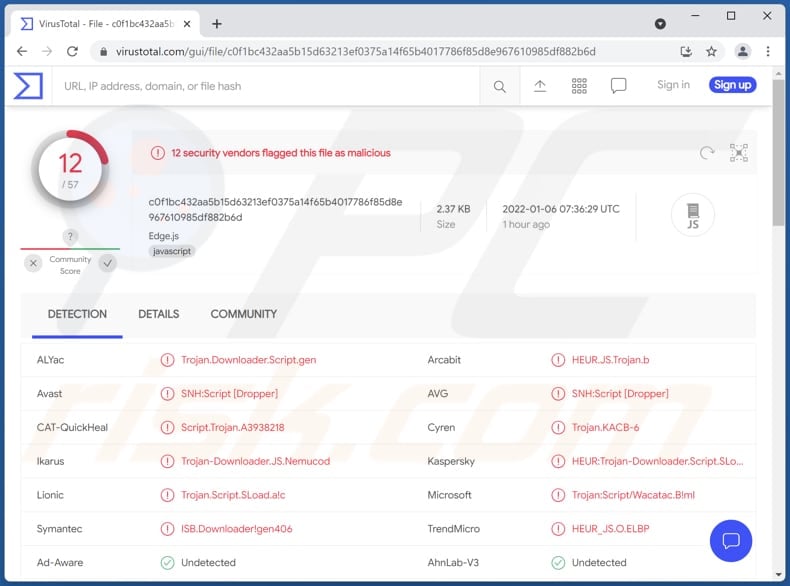Click the browser forward arrow
Image resolution: width=790 pixels, height=586 pixels.
point(47,51)
